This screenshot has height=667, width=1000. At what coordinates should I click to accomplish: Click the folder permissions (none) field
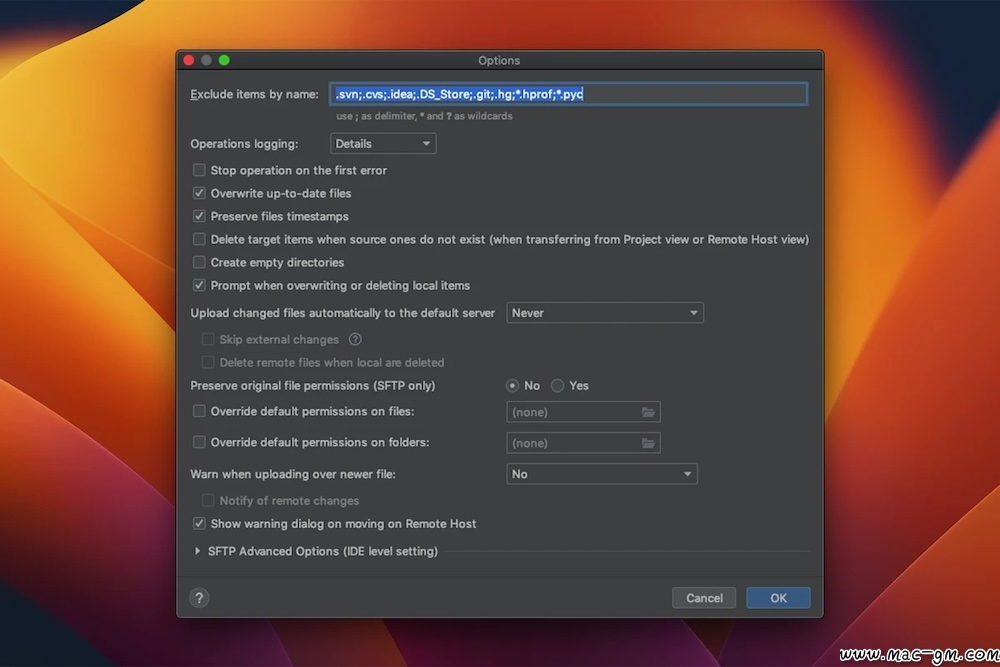point(583,443)
